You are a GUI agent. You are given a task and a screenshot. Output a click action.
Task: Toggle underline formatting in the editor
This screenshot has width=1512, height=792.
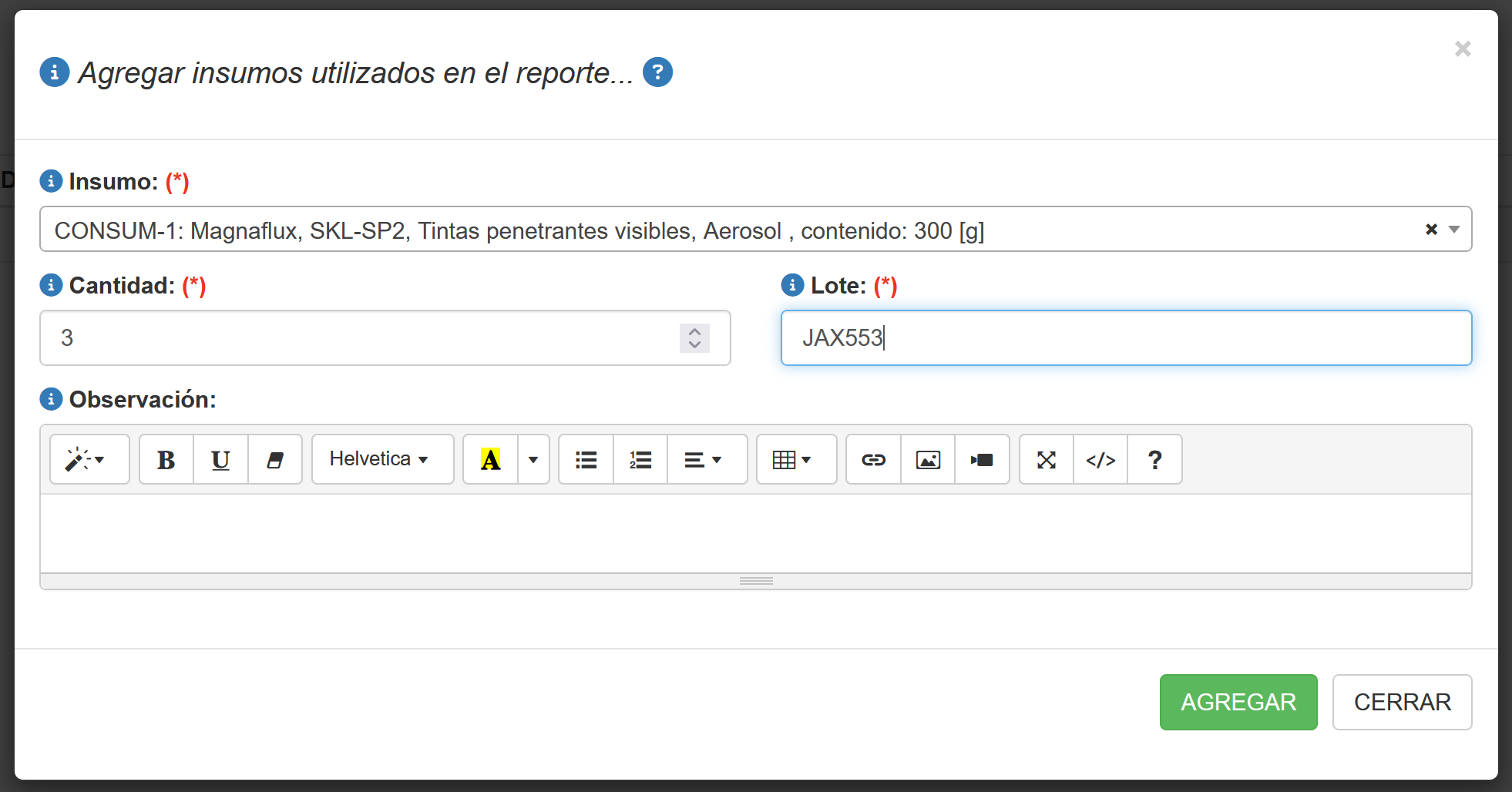coord(220,460)
